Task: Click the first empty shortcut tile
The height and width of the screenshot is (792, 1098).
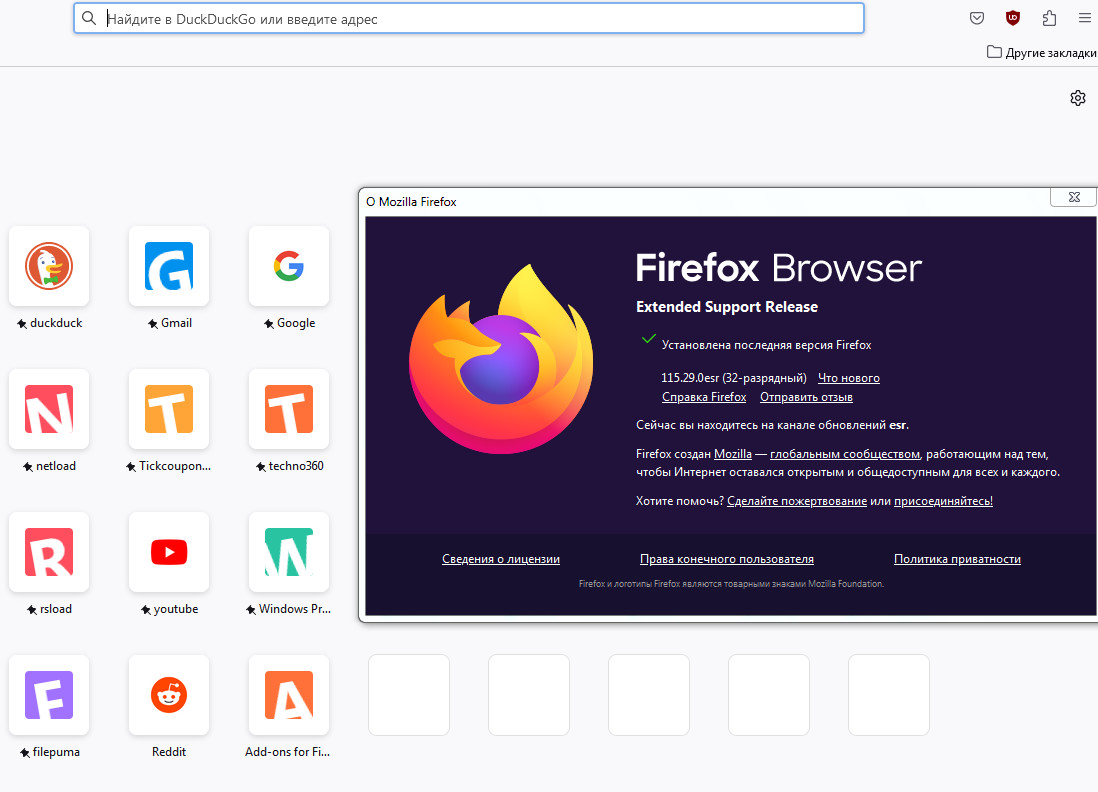Action: [x=409, y=695]
